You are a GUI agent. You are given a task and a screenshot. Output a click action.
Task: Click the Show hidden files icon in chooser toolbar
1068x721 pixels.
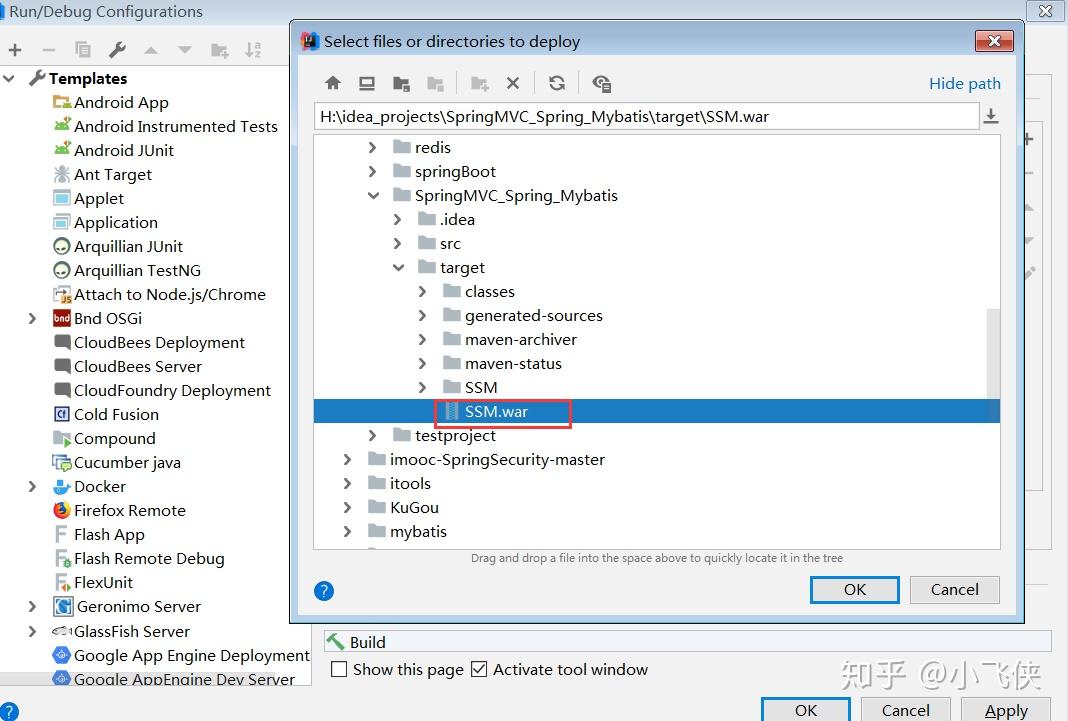(x=601, y=83)
